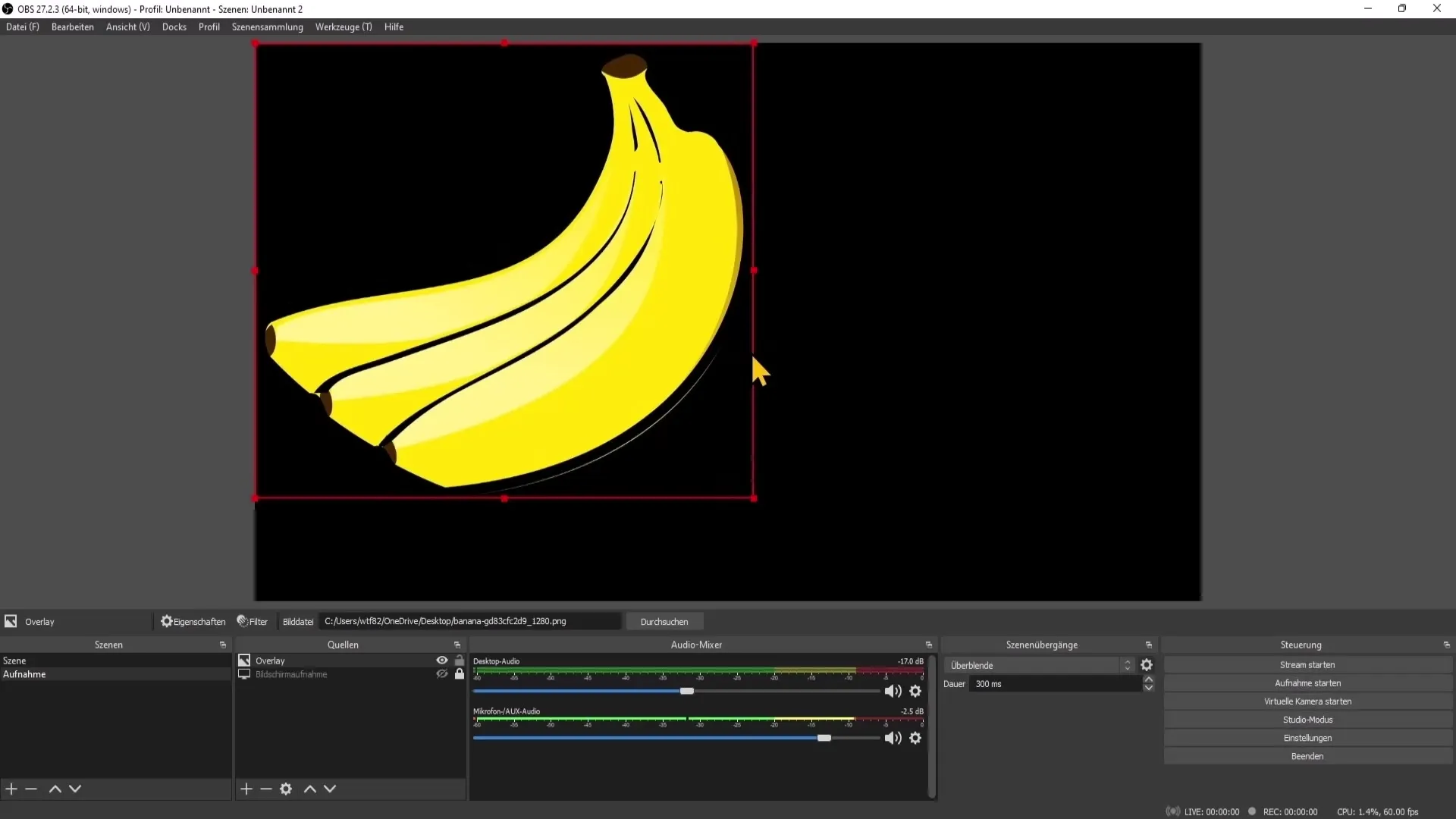Increase the Dauer value with the up arrow

pos(1149,679)
